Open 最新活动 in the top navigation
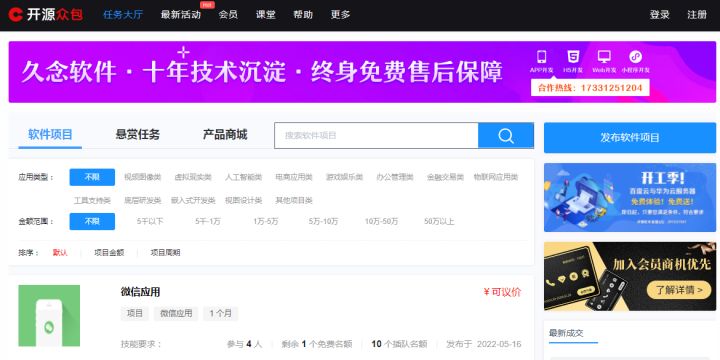 (x=181, y=15)
